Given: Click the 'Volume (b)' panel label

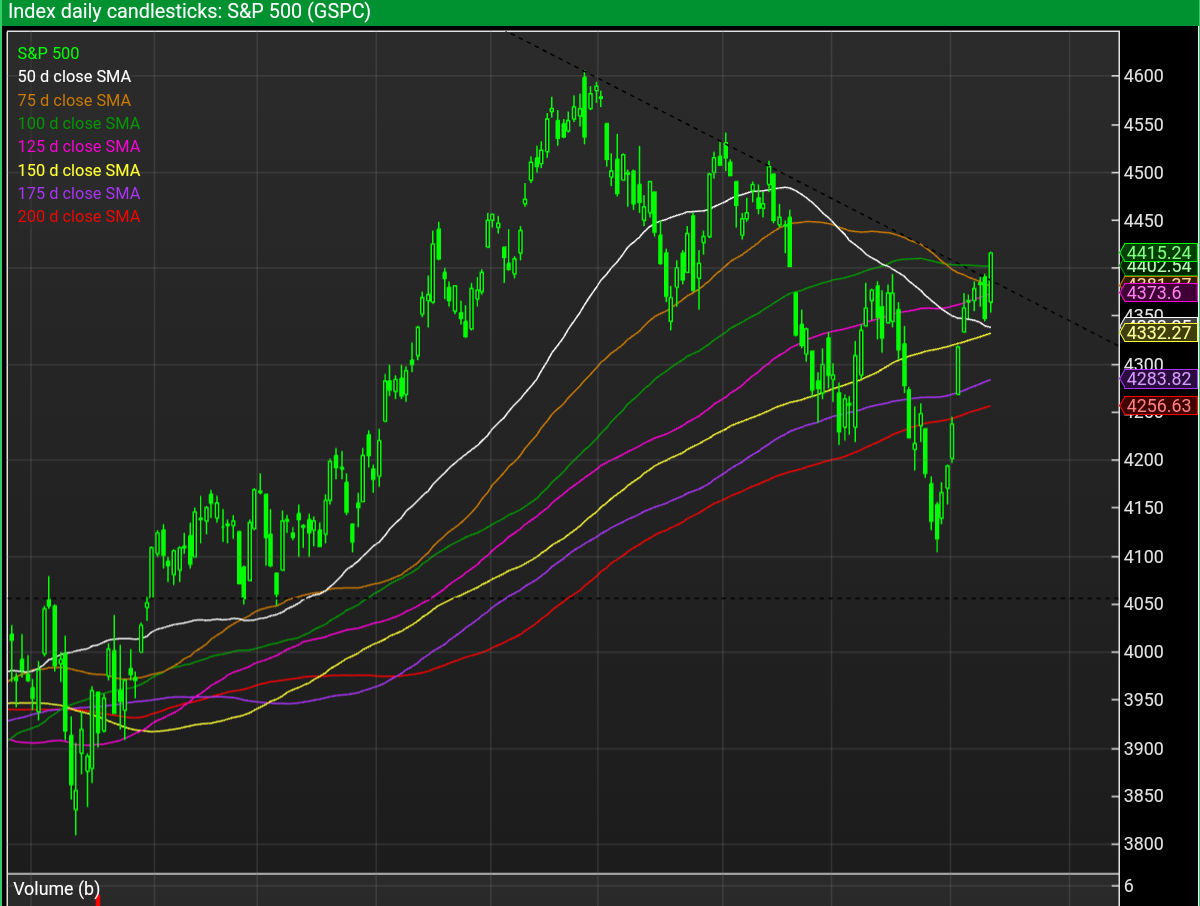Looking at the screenshot, I should 56,889.
